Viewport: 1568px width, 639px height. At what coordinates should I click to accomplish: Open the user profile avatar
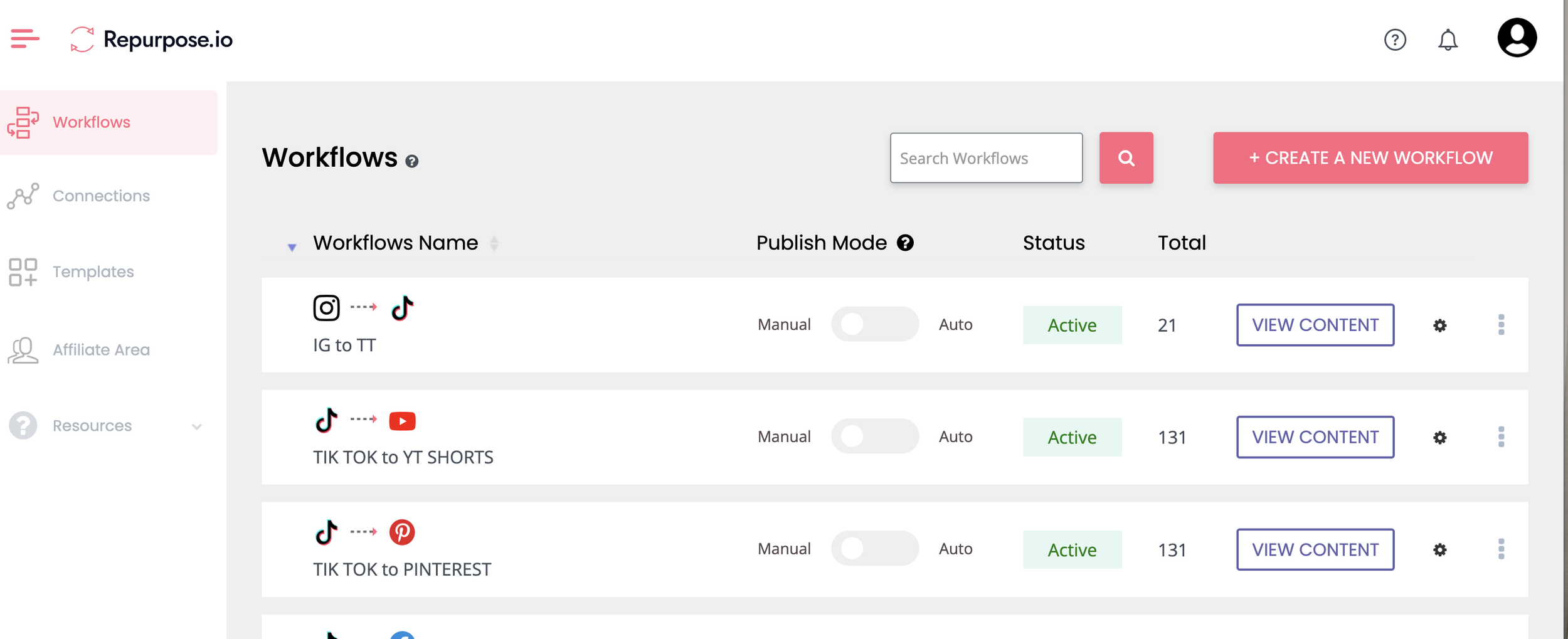click(1517, 38)
